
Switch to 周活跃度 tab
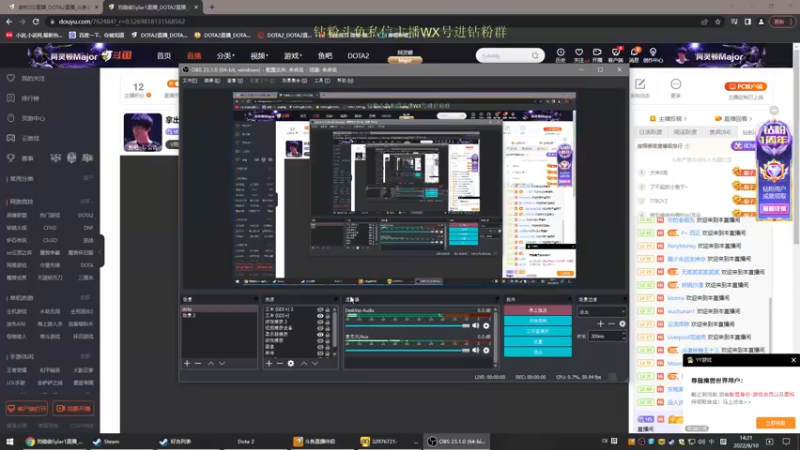point(685,132)
